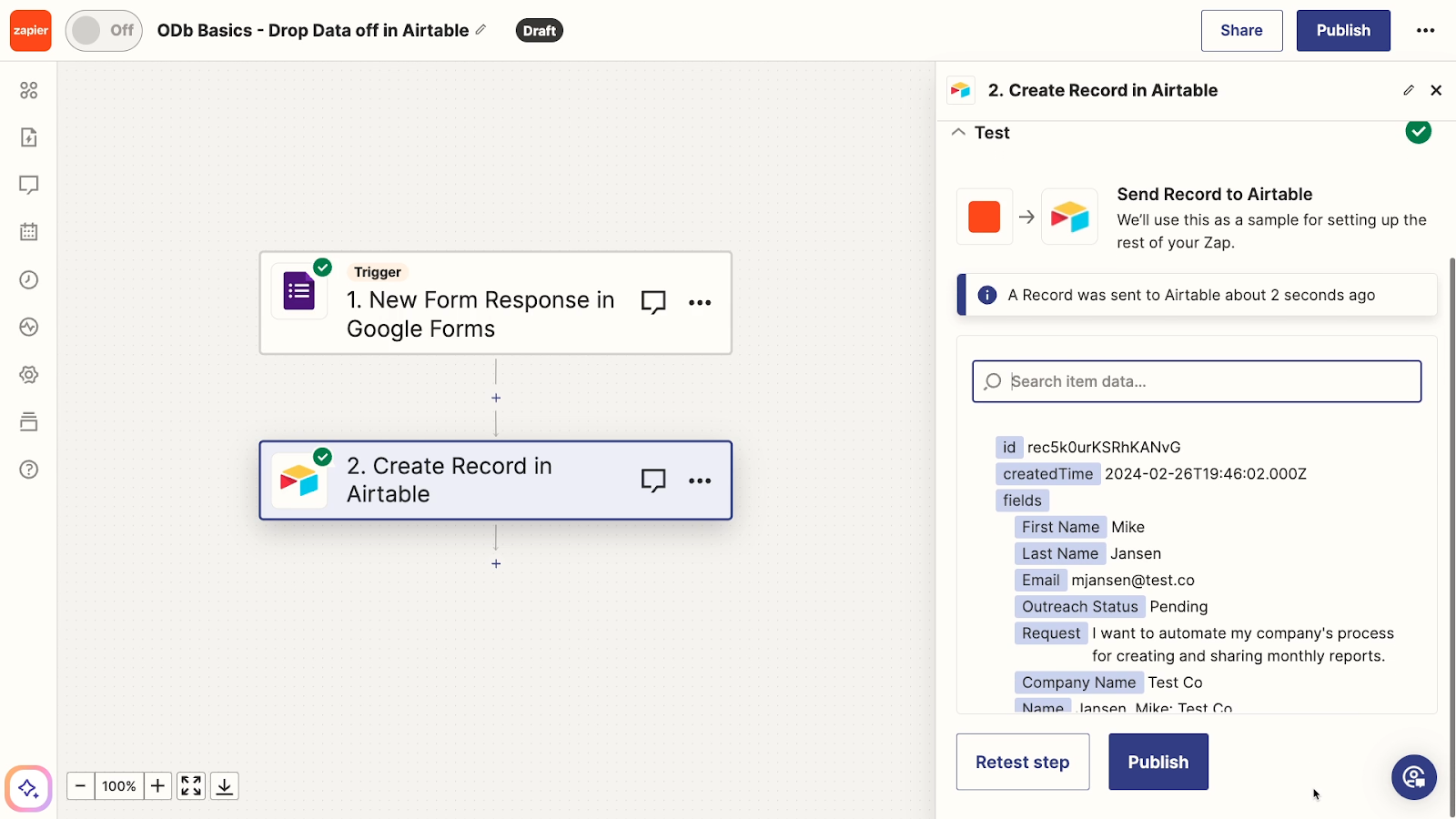Open the AI sparkle assistant button
The width and height of the screenshot is (1456, 819).
(x=28, y=788)
